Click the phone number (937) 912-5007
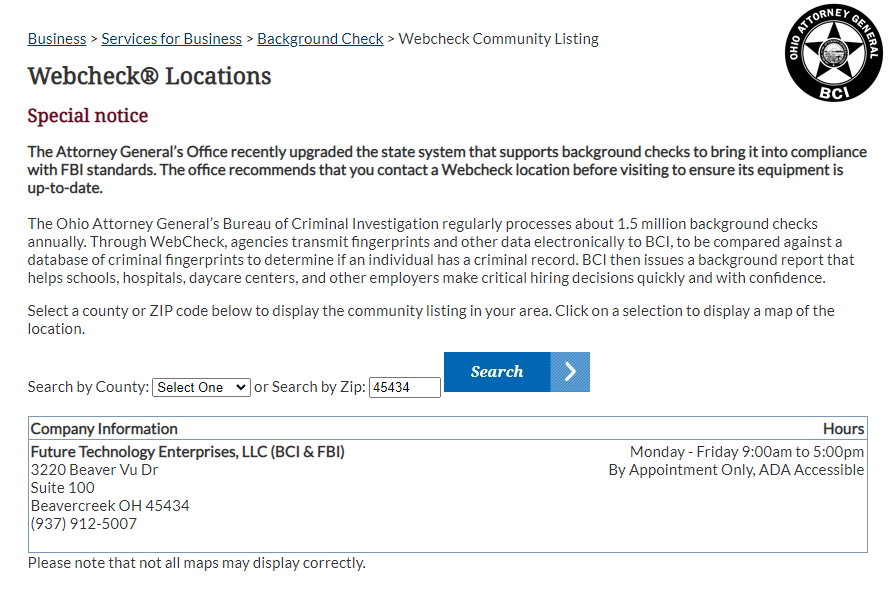Image resolution: width=893 pixels, height=591 pixels. point(84,524)
